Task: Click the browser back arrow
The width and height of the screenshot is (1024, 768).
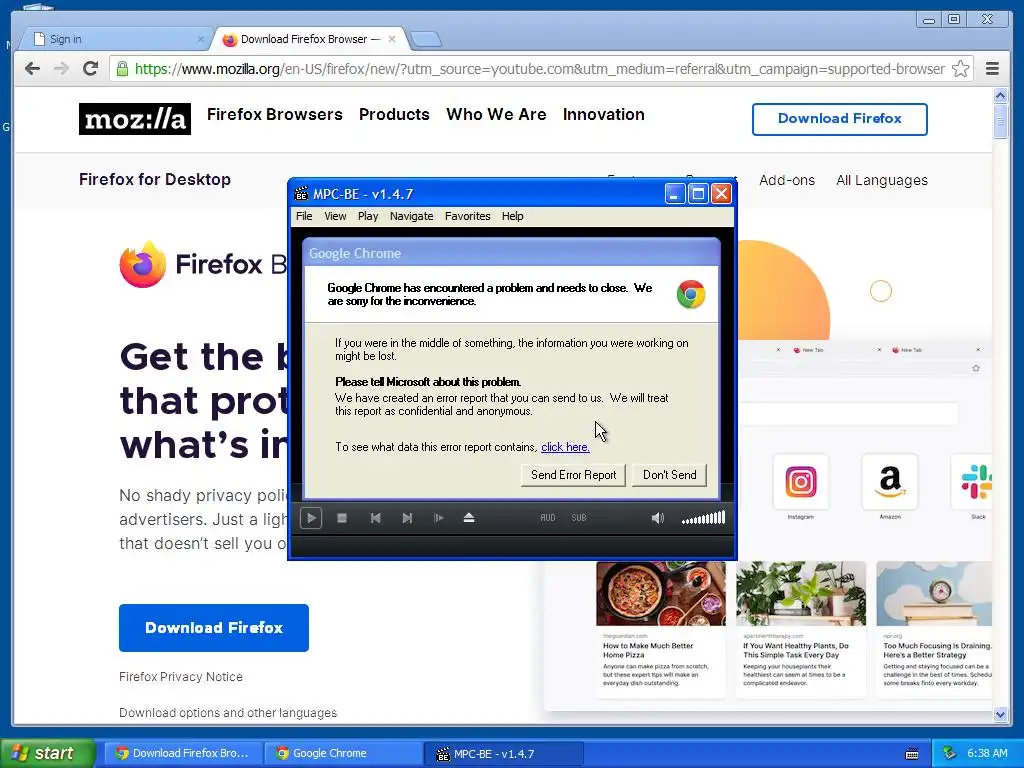Action: click(32, 69)
